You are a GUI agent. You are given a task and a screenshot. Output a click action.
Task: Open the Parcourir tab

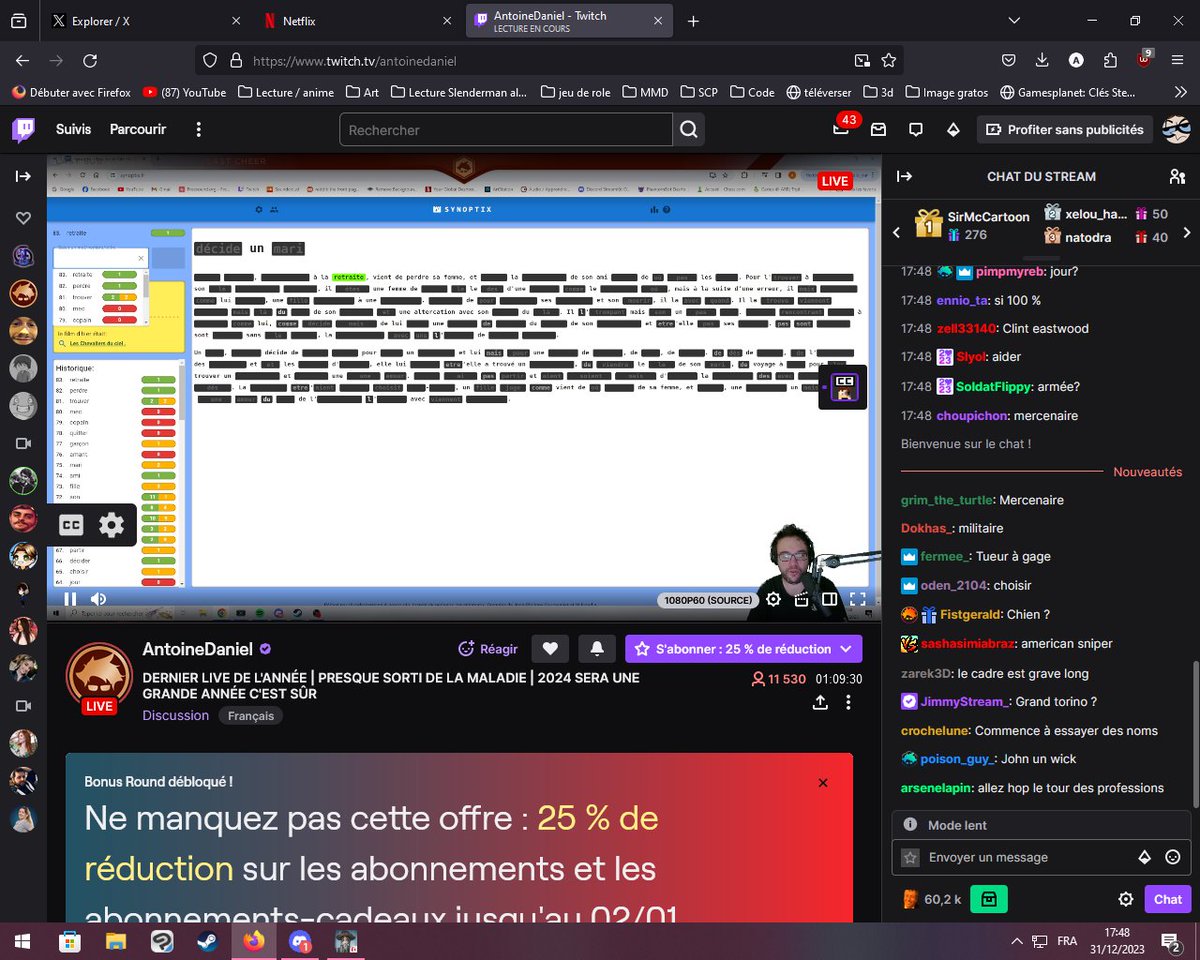(138, 130)
